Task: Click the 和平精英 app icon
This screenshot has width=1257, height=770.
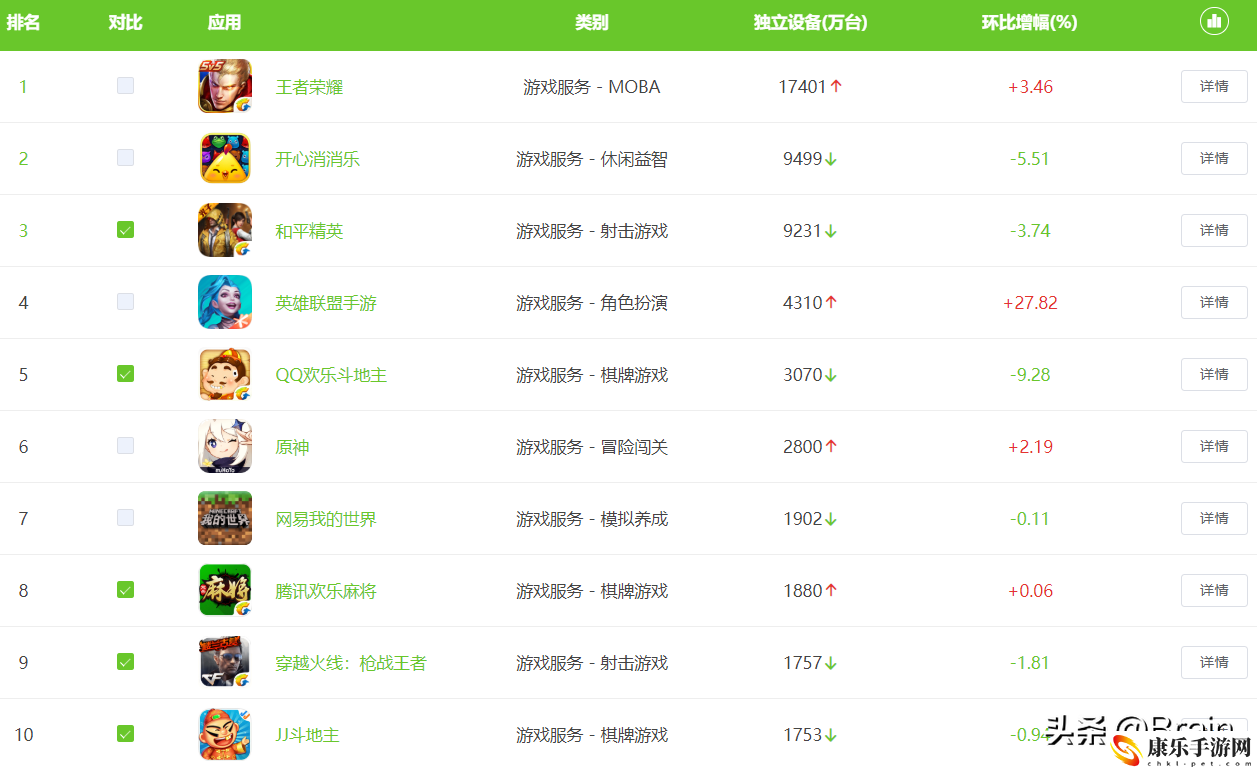Action: 225,230
